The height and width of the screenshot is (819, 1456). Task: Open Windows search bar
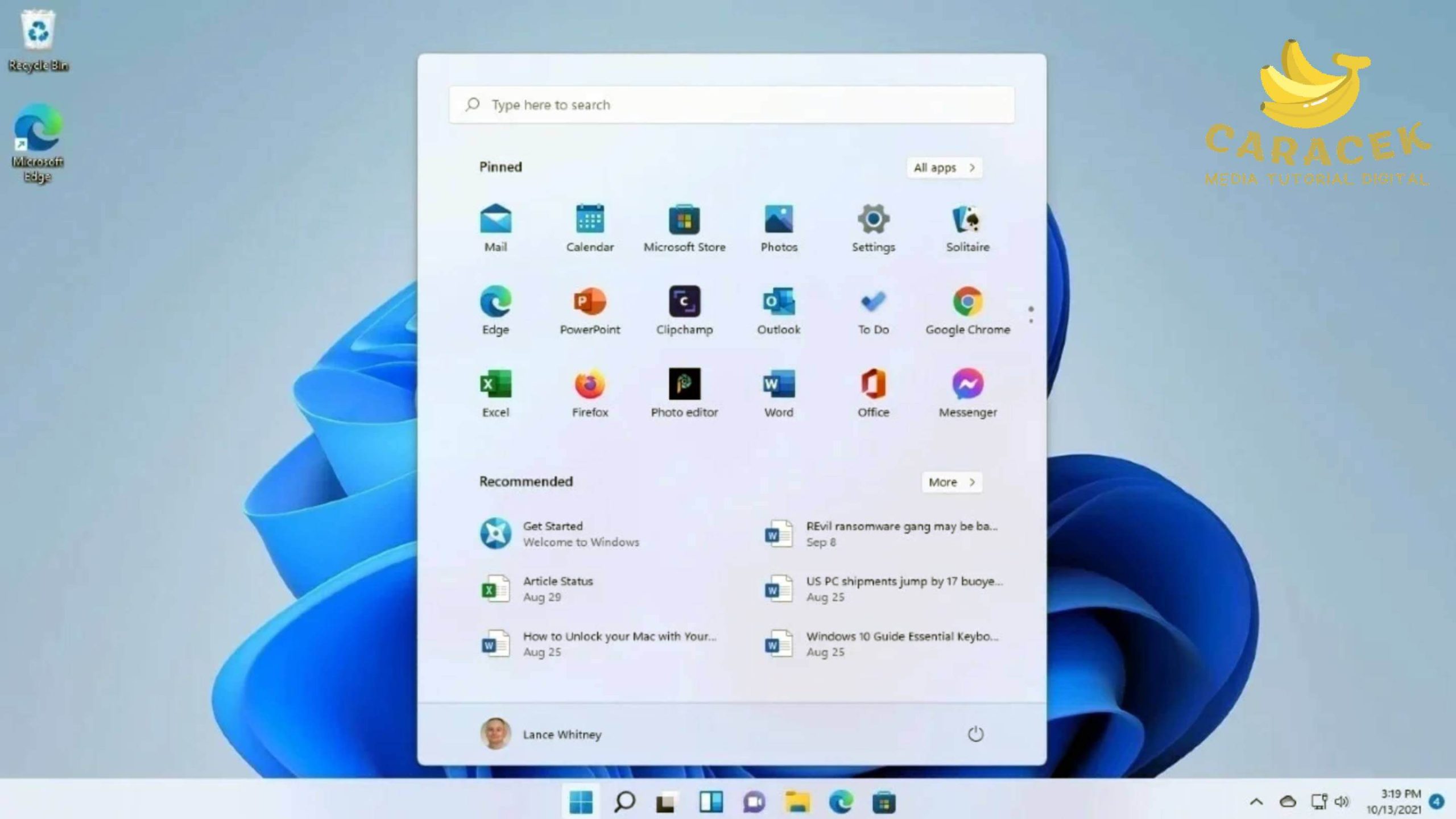(623, 801)
